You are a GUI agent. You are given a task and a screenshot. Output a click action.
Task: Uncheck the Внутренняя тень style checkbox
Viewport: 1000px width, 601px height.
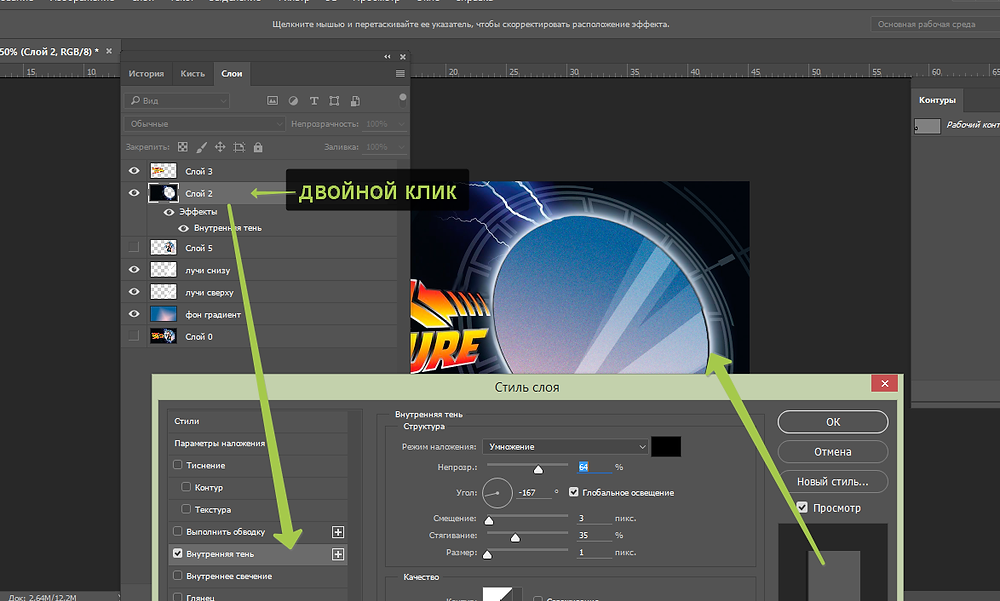[x=178, y=553]
